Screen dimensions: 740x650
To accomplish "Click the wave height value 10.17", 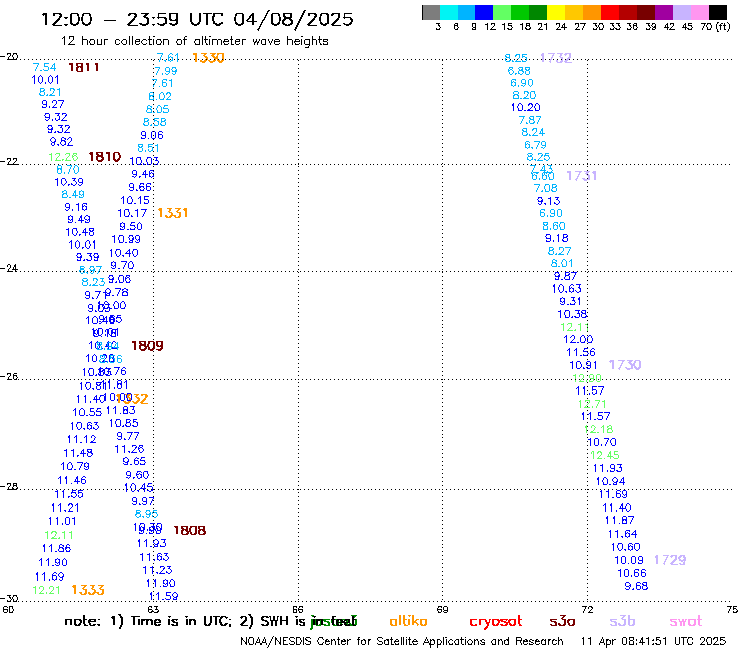I will click(132, 213).
